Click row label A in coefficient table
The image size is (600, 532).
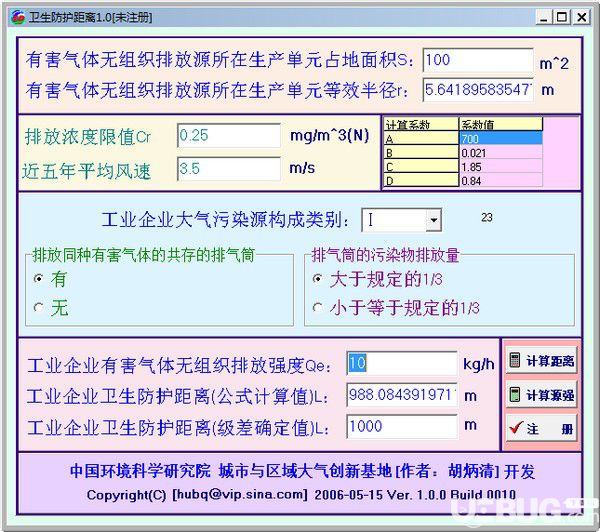[x=421, y=138]
